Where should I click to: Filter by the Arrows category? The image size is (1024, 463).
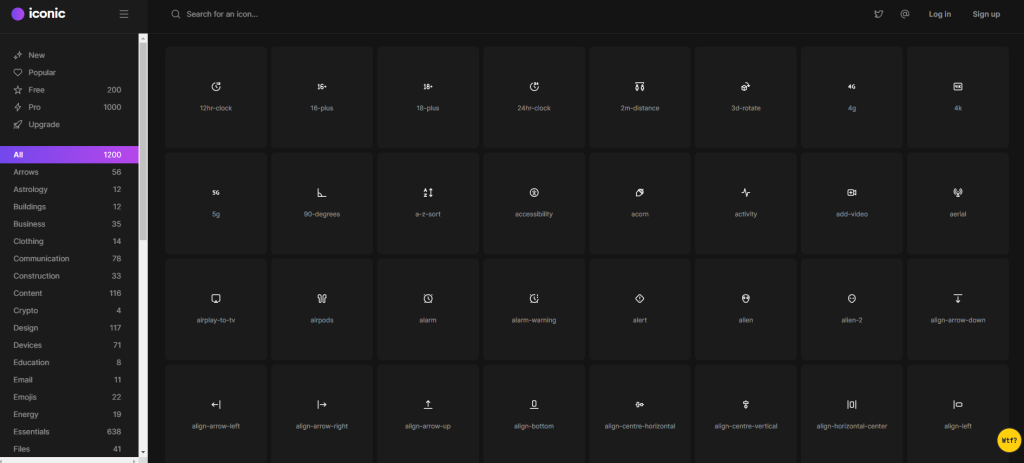tap(69, 172)
